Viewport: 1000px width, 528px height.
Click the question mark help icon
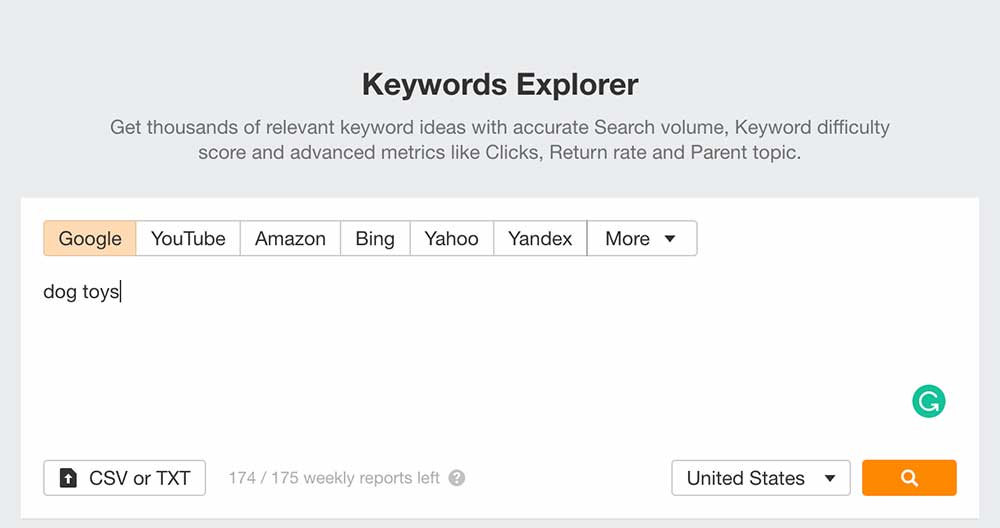click(x=457, y=478)
